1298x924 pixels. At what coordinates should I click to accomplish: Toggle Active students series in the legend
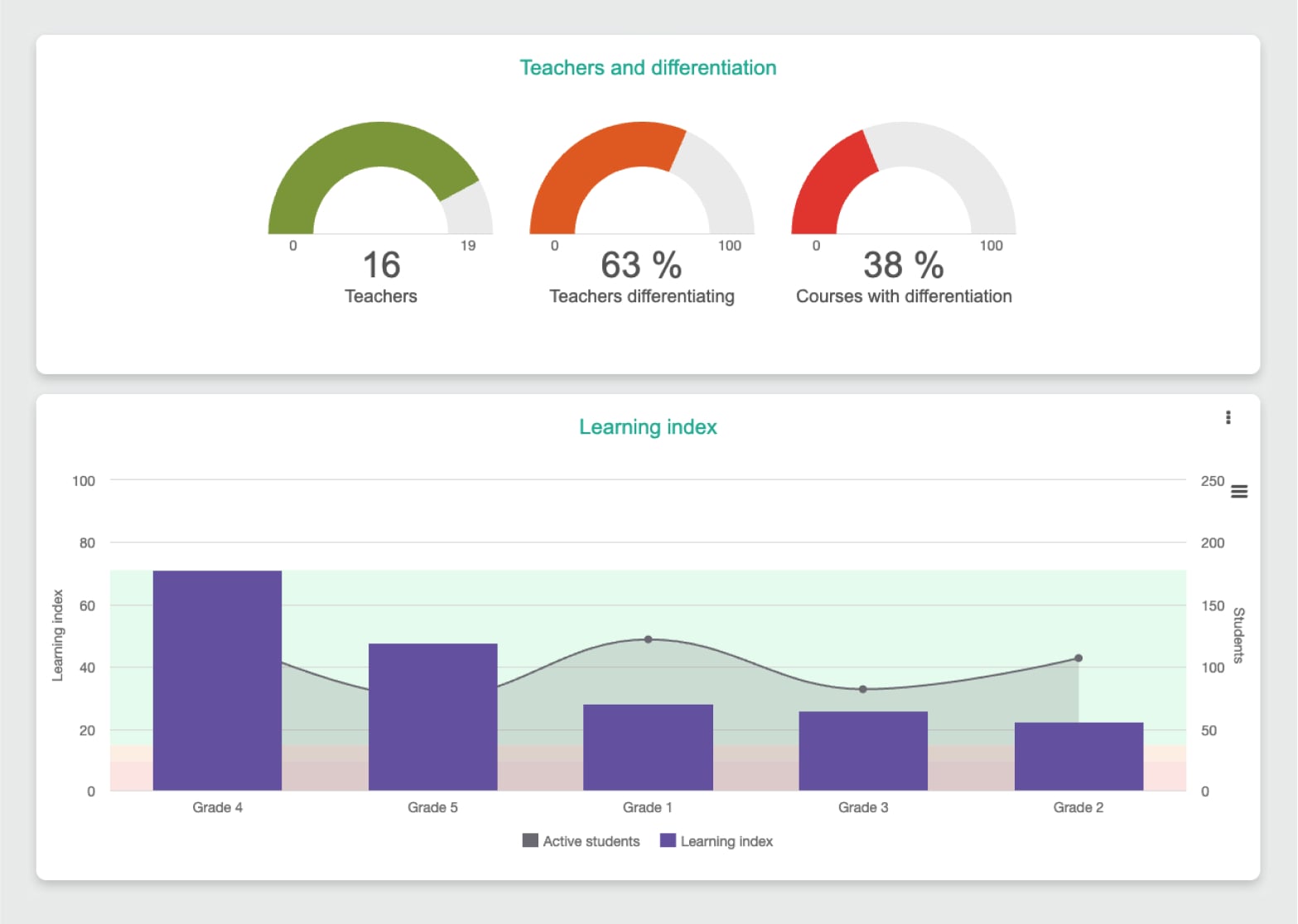(x=591, y=841)
